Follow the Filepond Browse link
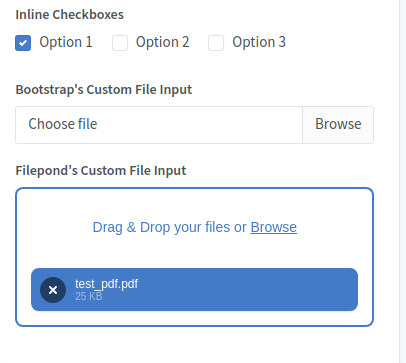This screenshot has width=406, height=363. pyautogui.click(x=274, y=227)
